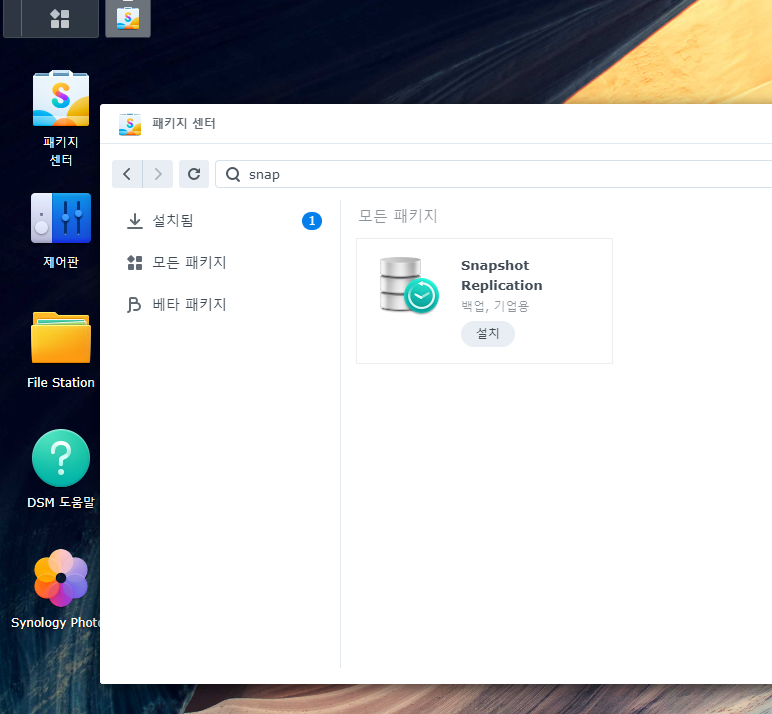Open the Snapshot Replication title link
This screenshot has height=714, width=772.
pos(501,275)
